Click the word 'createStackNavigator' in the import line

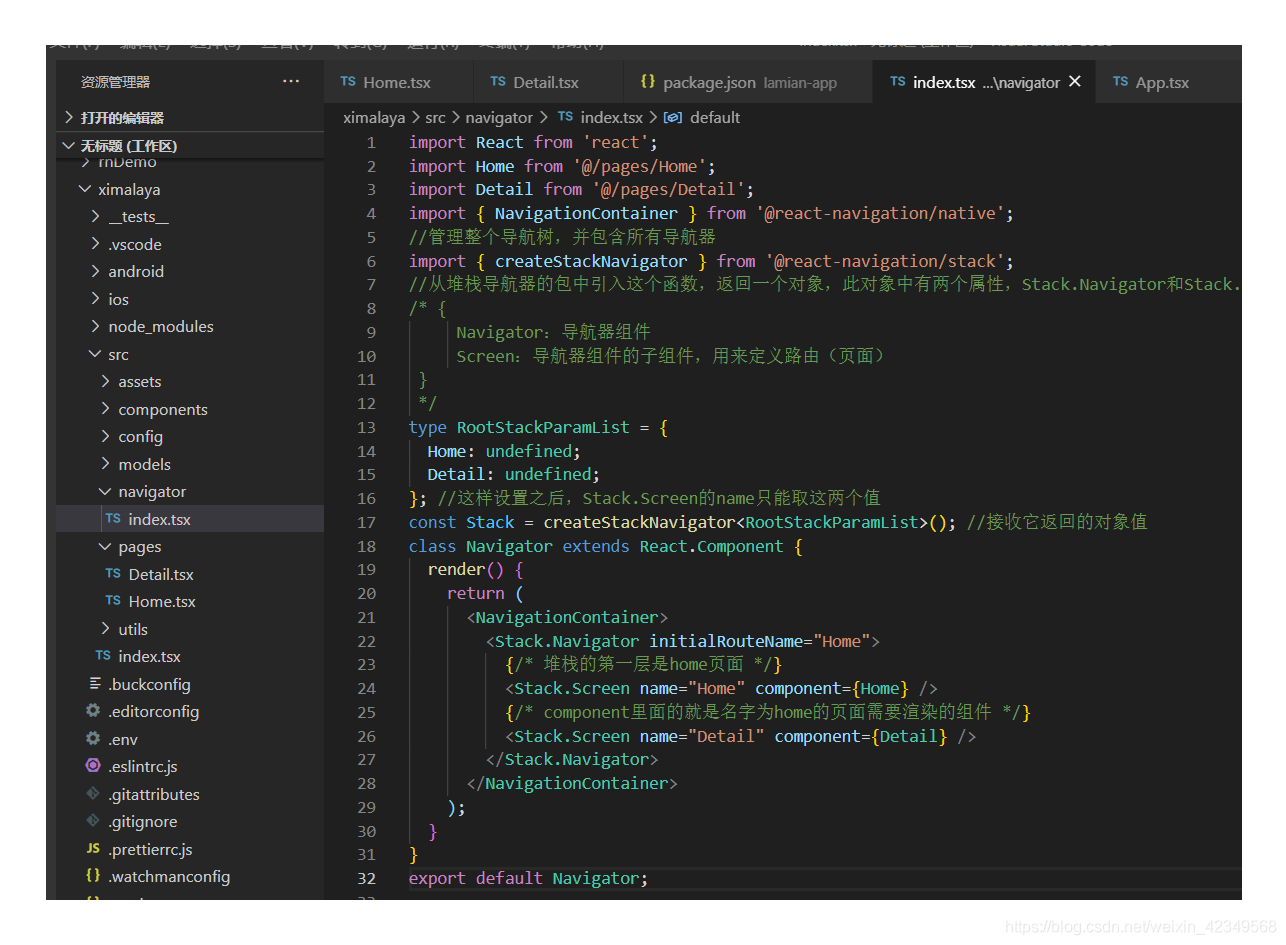591,261
